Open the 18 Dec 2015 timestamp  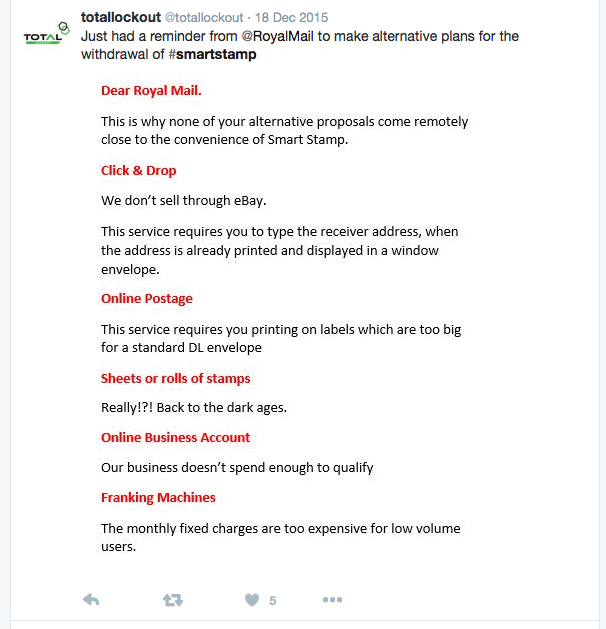[292, 18]
